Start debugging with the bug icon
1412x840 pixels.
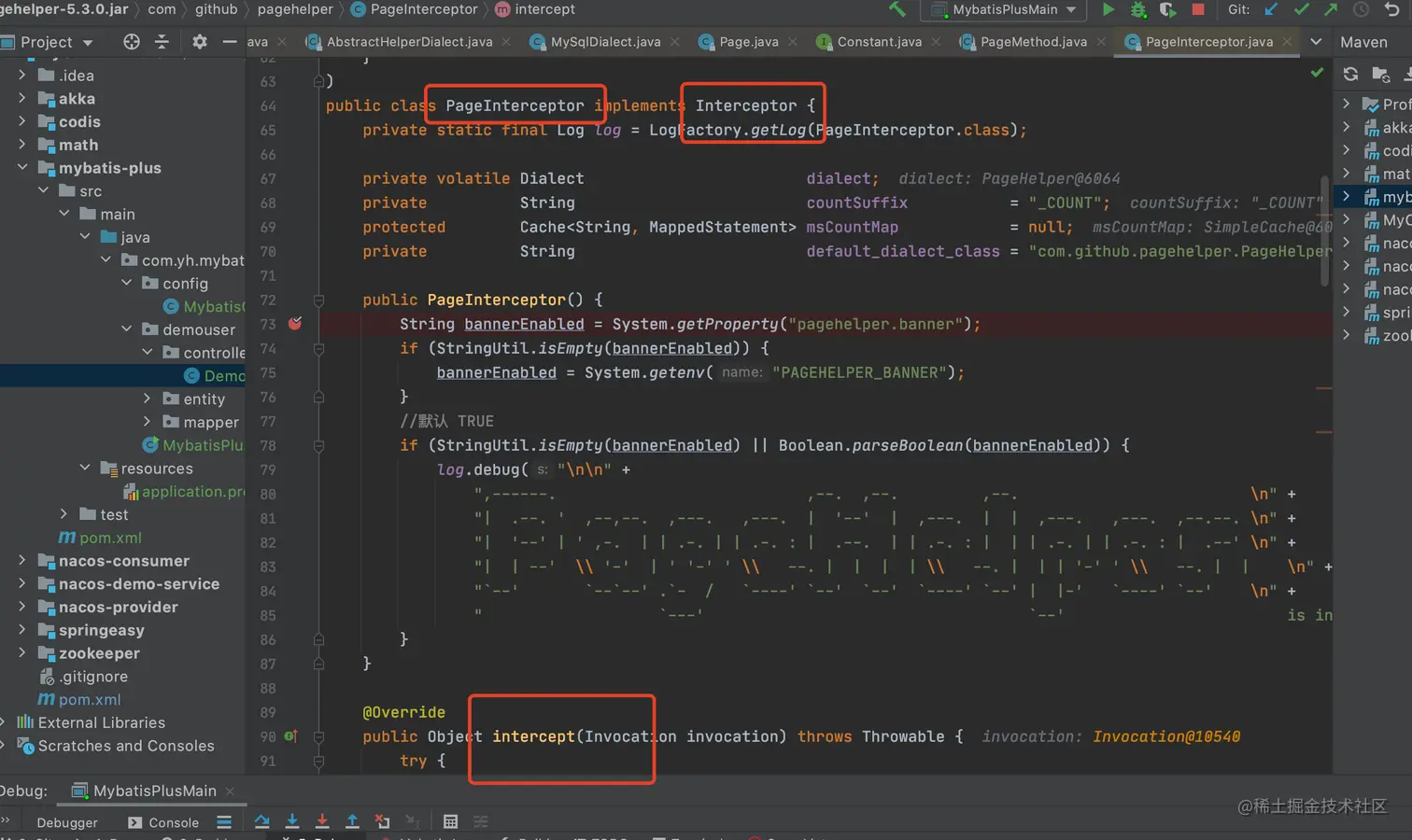tap(1137, 9)
